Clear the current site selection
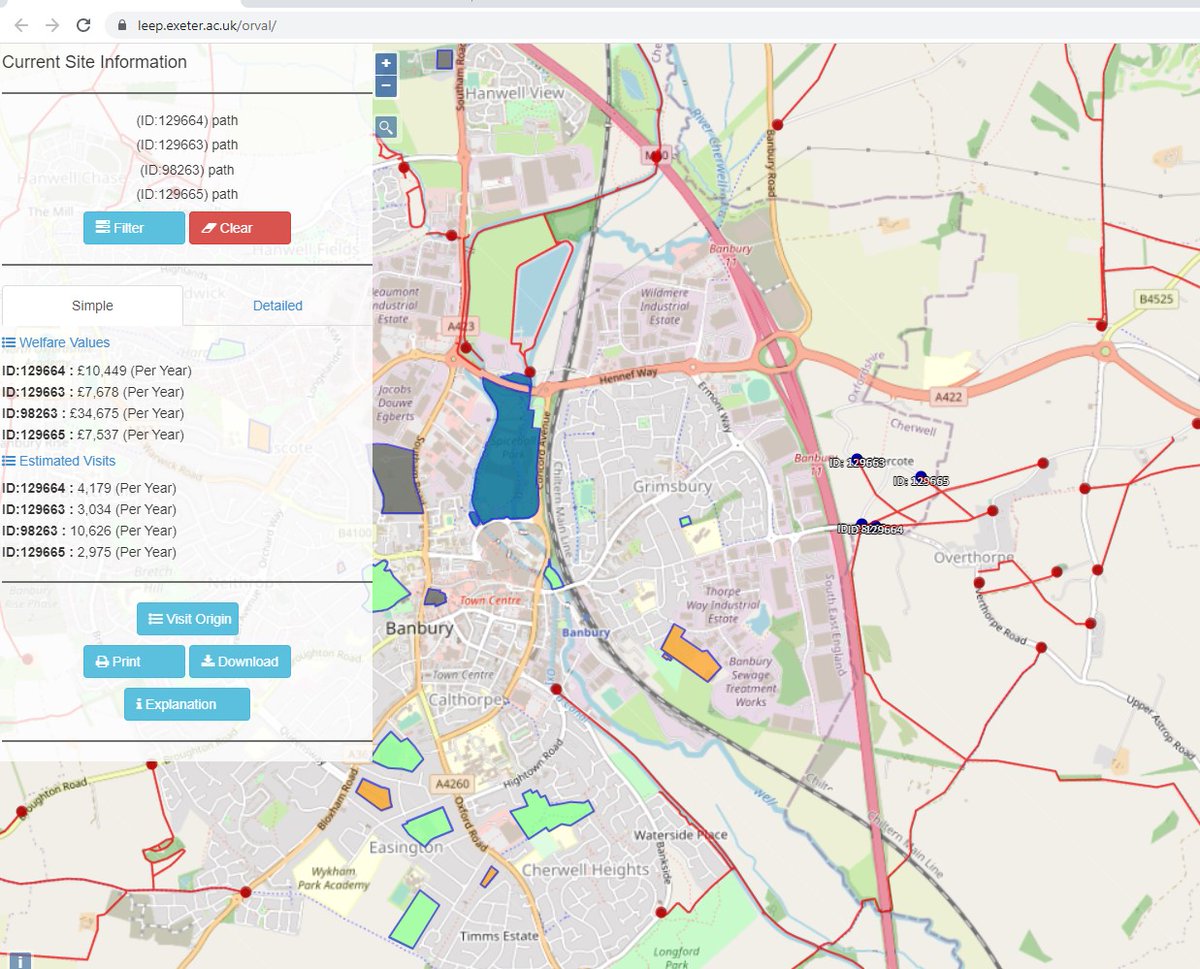 [240, 228]
